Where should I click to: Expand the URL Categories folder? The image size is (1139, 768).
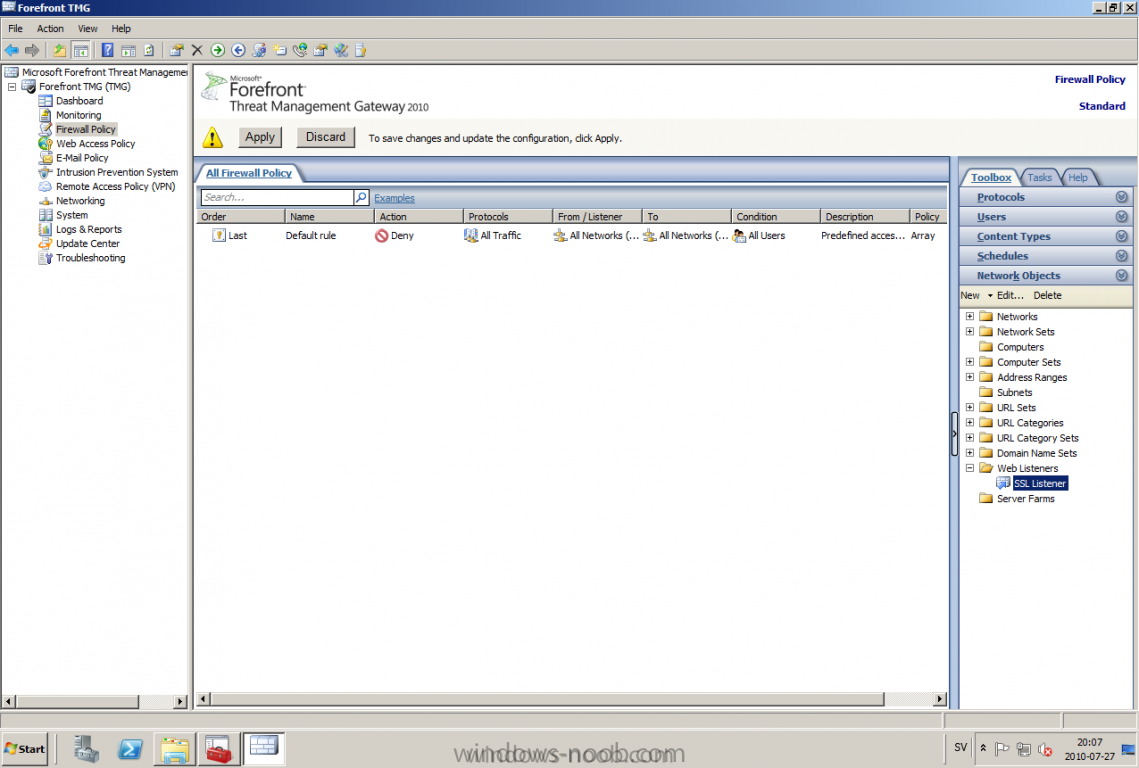970,422
